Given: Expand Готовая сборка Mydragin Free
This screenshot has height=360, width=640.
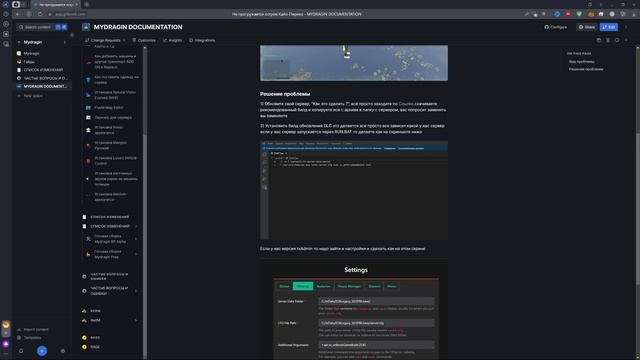Looking at the screenshot, I should pos(136,254).
